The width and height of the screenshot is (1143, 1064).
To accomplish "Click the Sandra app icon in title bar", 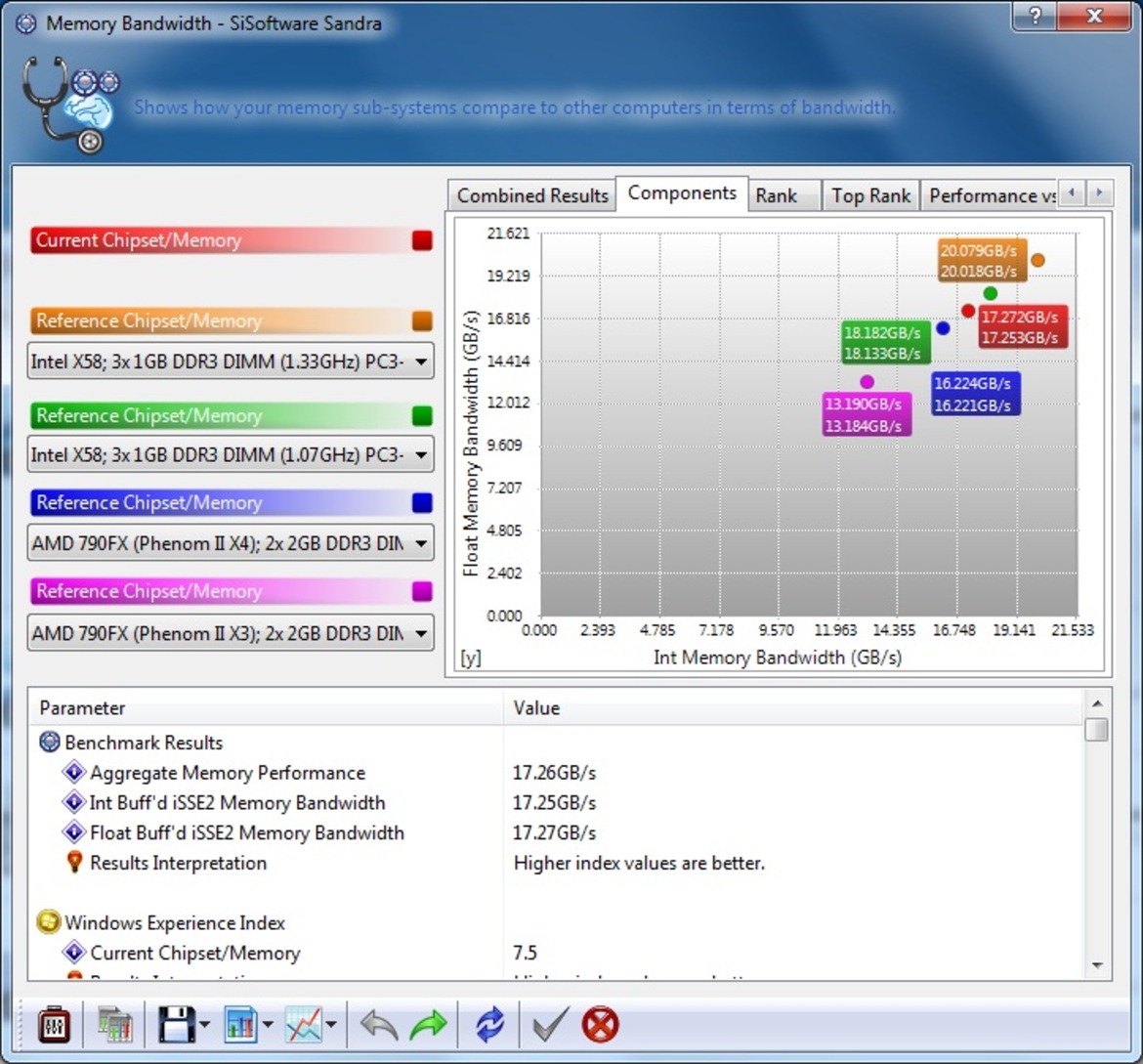I will coord(25,23).
